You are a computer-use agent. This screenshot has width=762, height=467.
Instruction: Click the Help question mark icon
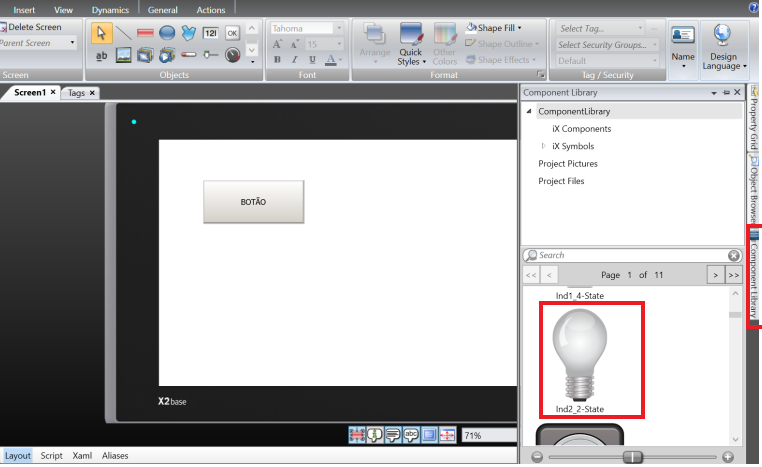pos(752,8)
